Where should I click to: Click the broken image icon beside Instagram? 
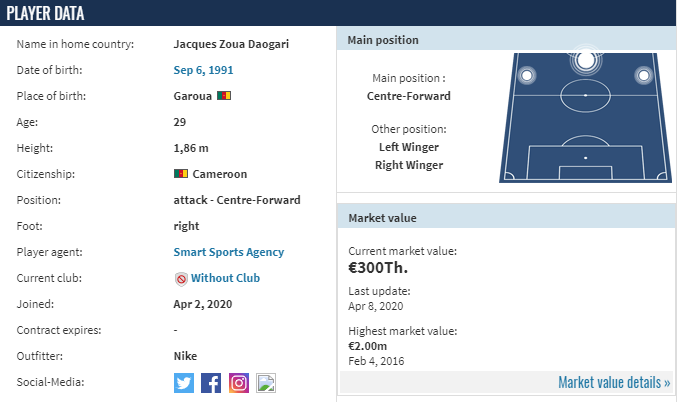(266, 383)
